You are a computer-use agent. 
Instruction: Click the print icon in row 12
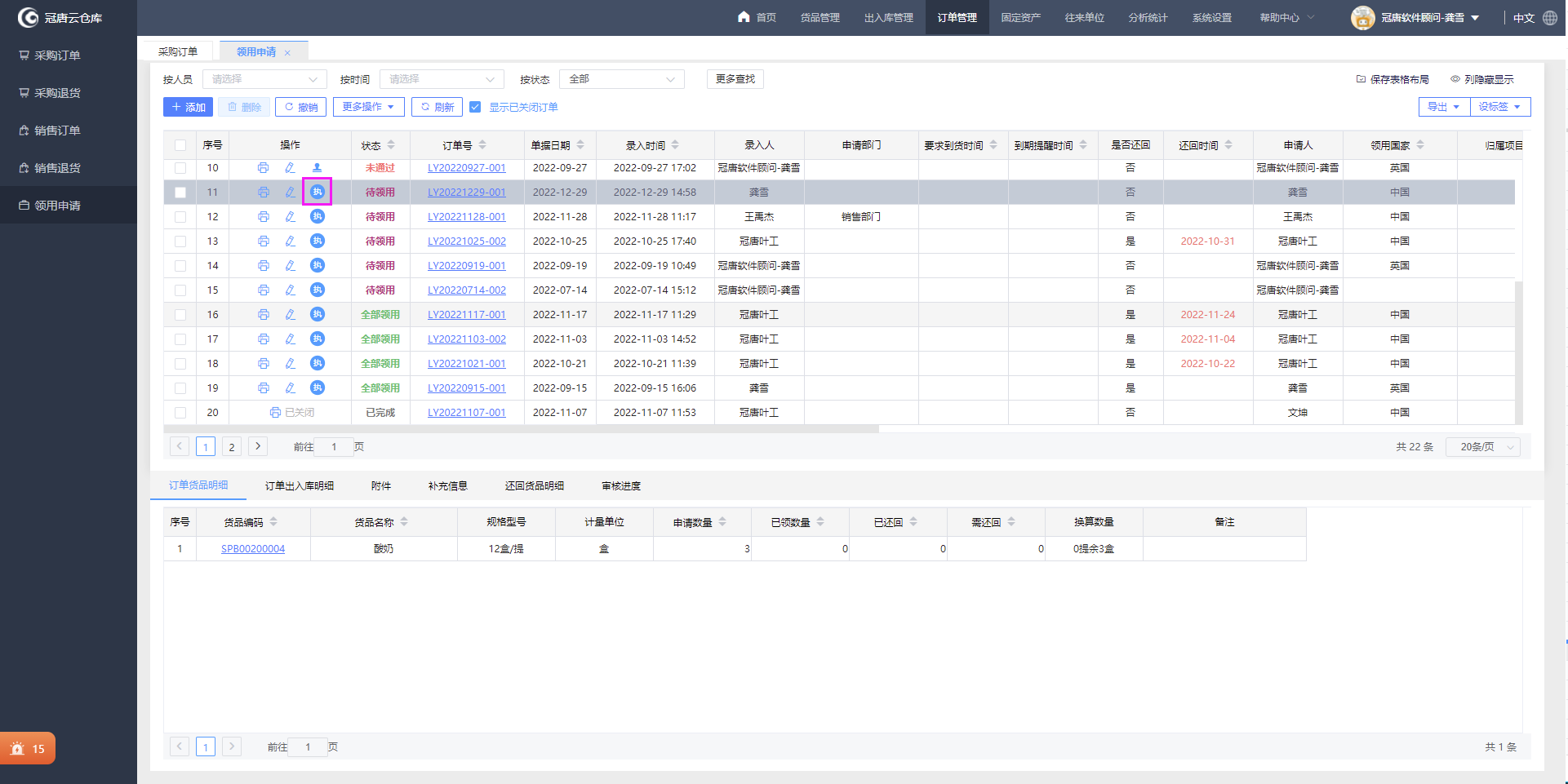(x=263, y=217)
